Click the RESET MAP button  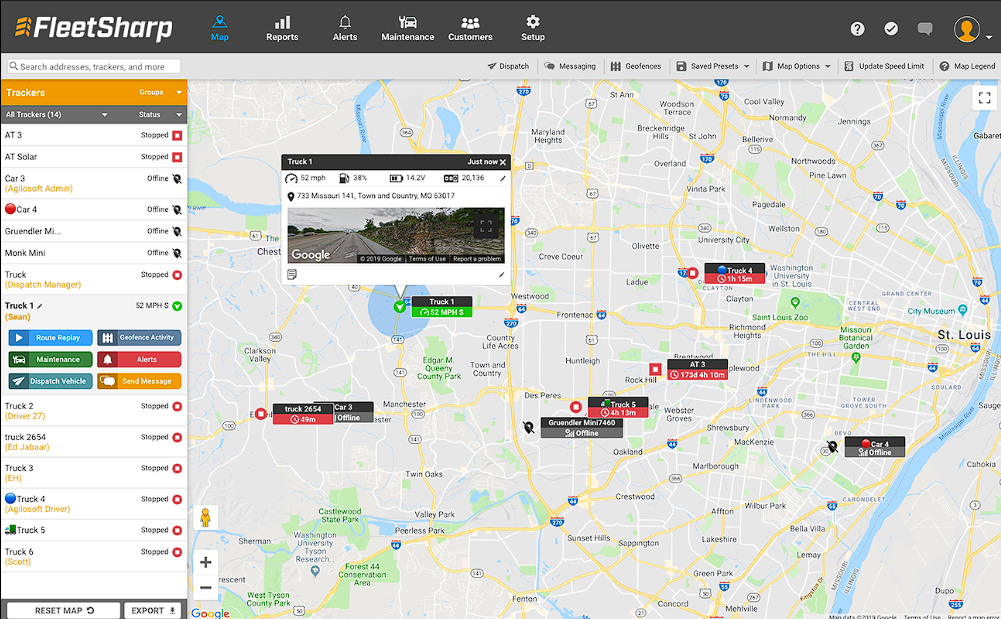tap(62, 609)
